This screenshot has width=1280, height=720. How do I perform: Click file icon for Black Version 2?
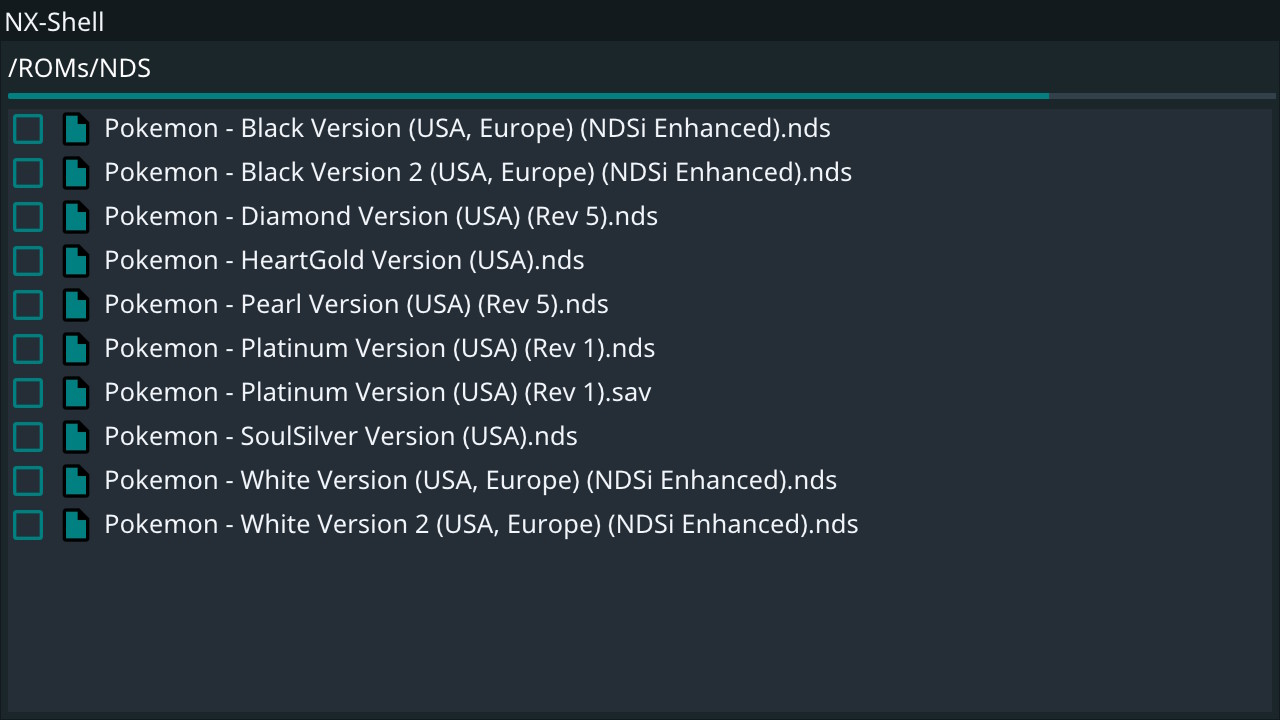(x=76, y=173)
